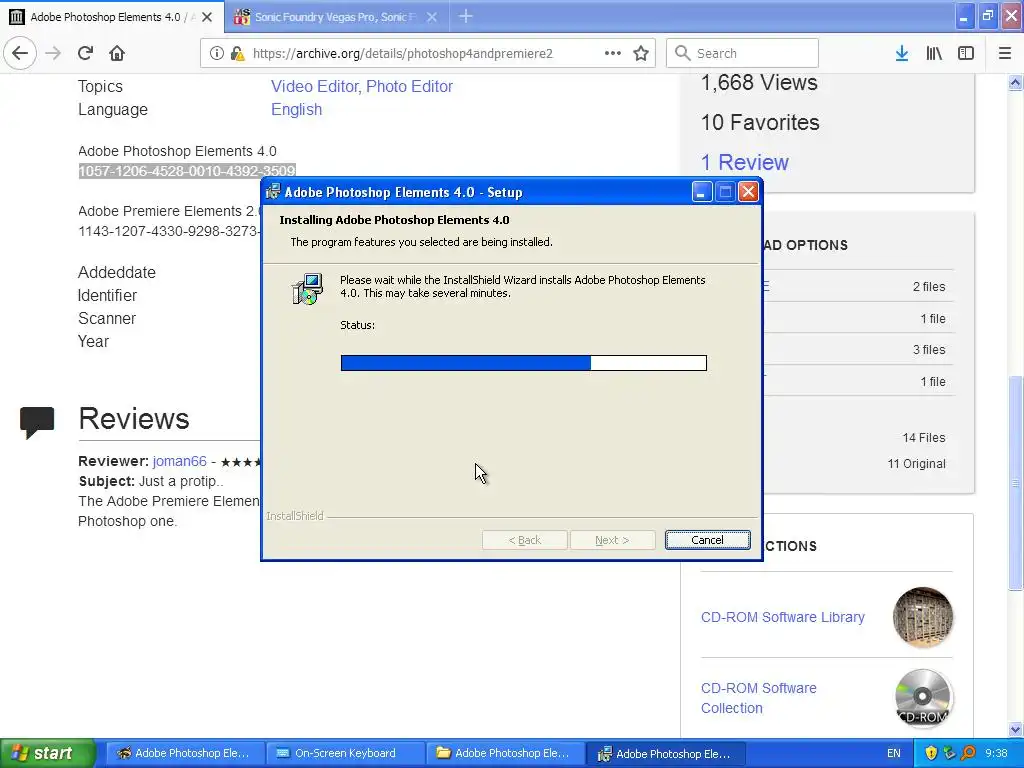Screen dimensions: 1024x768
Task: Open the CD-ROM Software Library collection link
Action: pyautogui.click(x=782, y=617)
